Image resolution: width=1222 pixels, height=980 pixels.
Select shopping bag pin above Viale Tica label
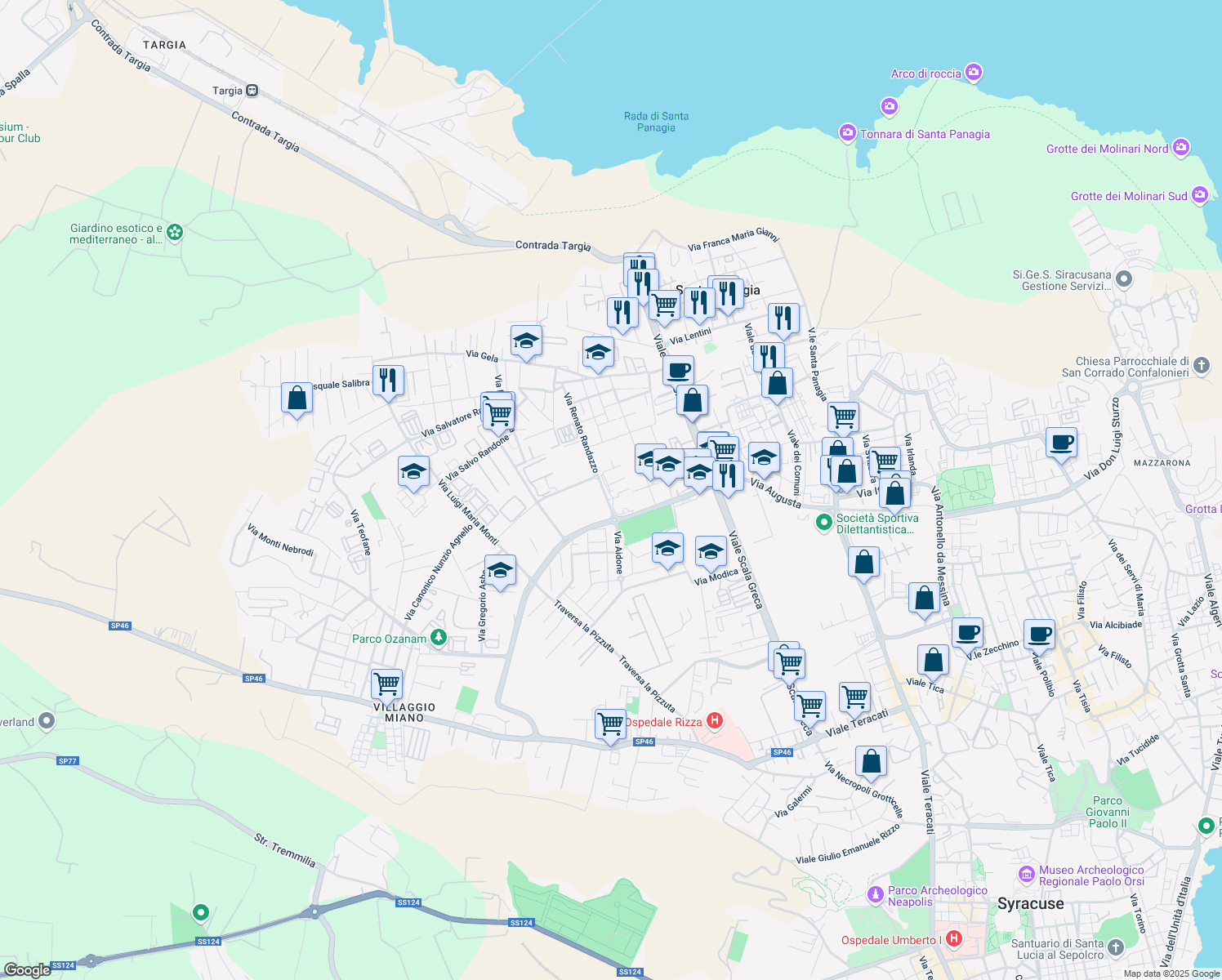933,661
